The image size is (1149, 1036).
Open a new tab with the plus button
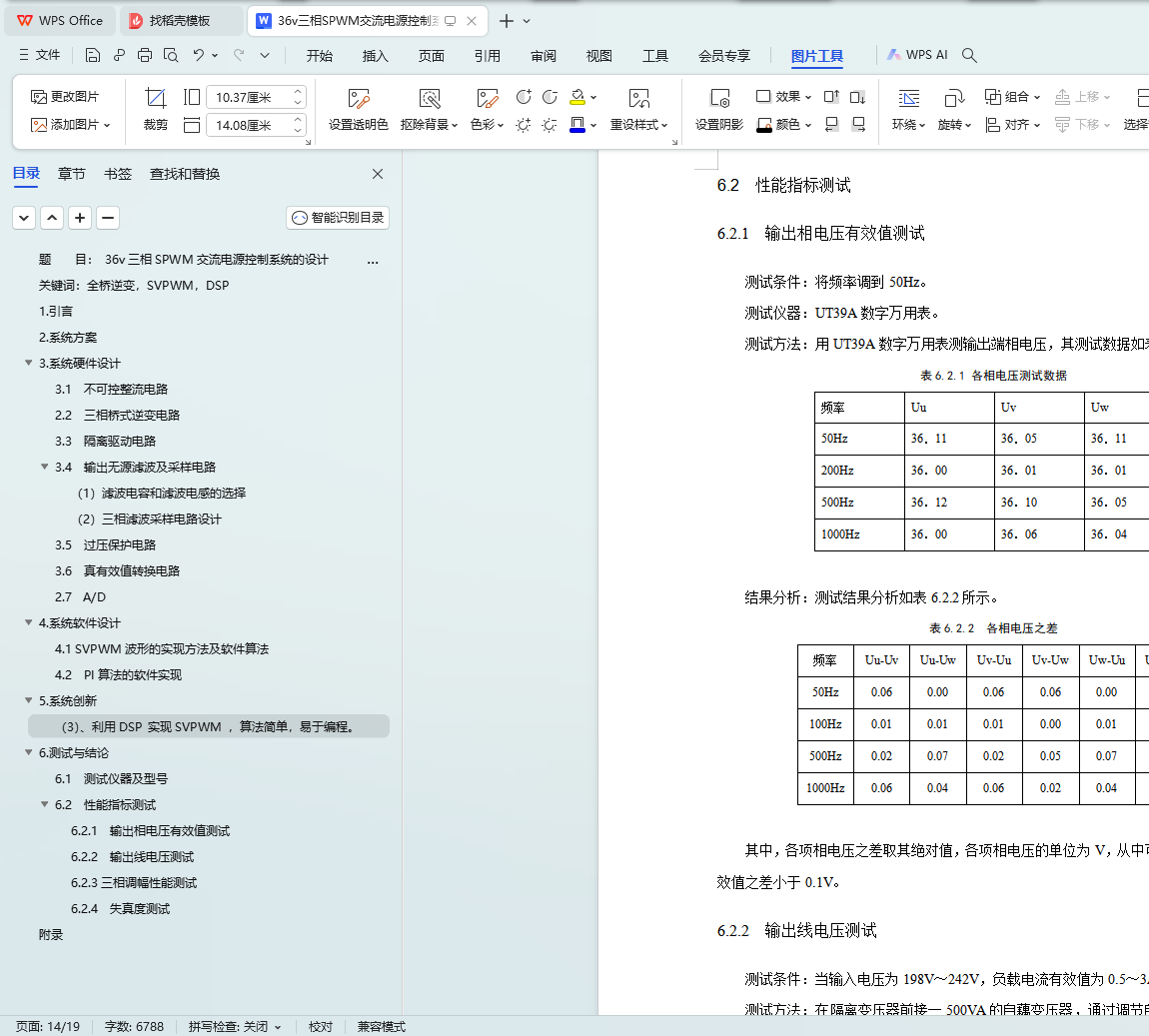coord(506,21)
